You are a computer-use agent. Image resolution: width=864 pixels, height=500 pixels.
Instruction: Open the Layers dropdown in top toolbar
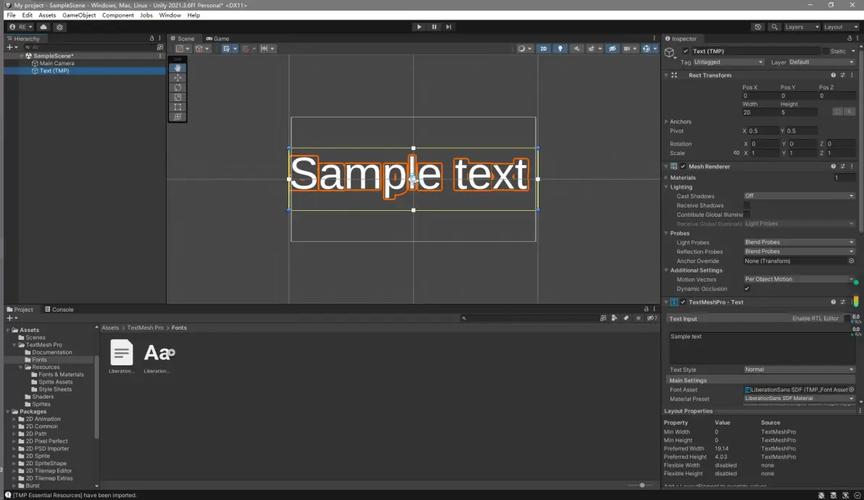point(799,27)
